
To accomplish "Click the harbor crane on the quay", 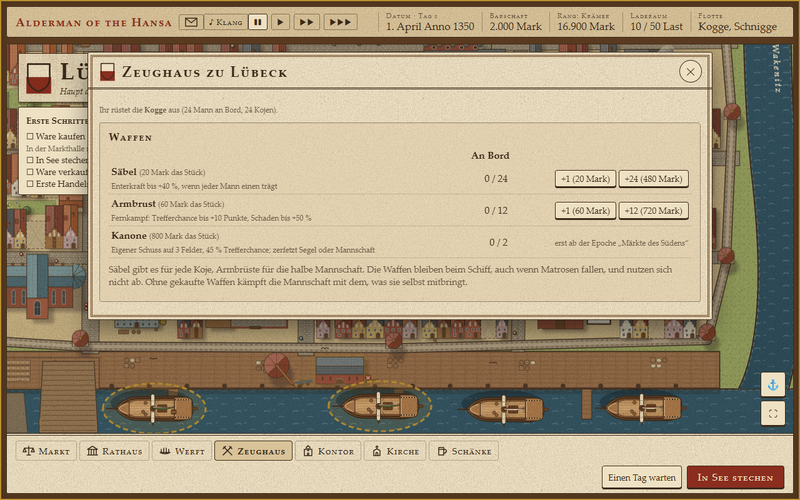I will [x=278, y=367].
